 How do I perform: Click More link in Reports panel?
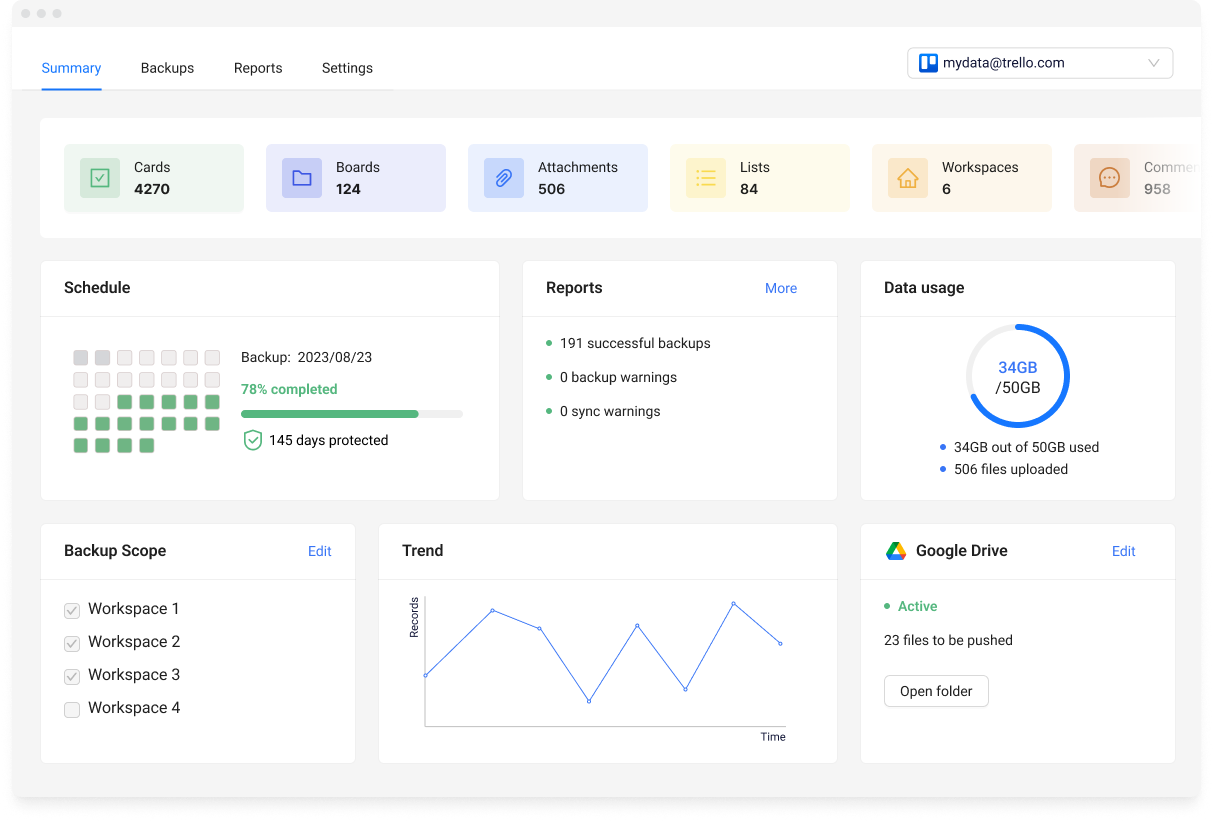(x=780, y=288)
